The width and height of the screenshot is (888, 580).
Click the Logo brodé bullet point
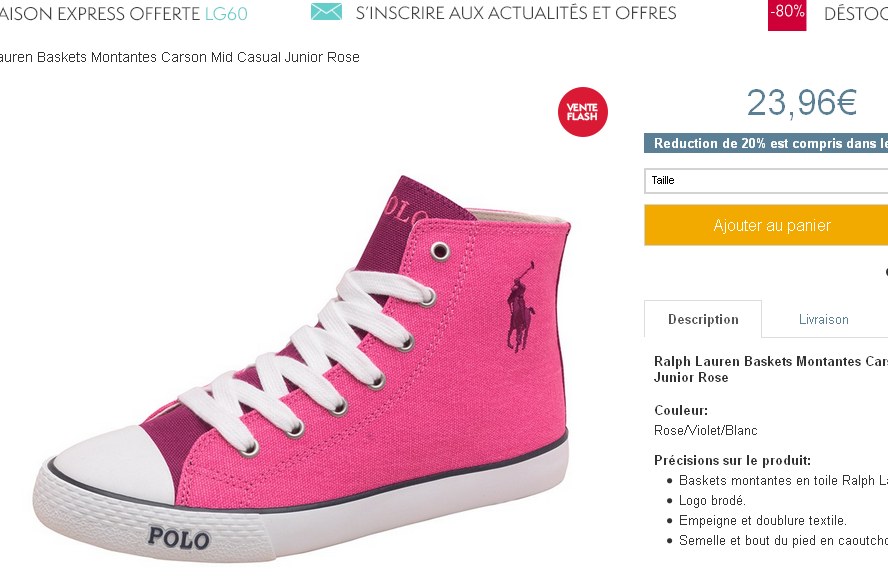click(x=712, y=501)
